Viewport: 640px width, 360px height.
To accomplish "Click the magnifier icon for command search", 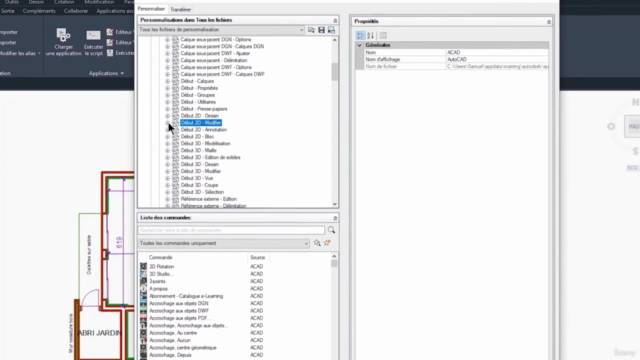I will tap(331, 230).
